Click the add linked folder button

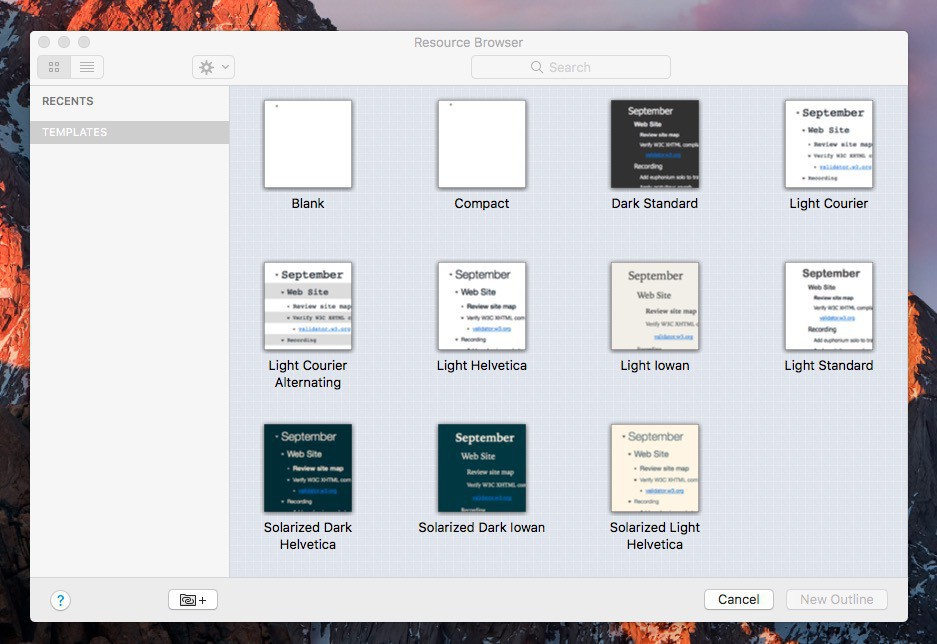193,600
